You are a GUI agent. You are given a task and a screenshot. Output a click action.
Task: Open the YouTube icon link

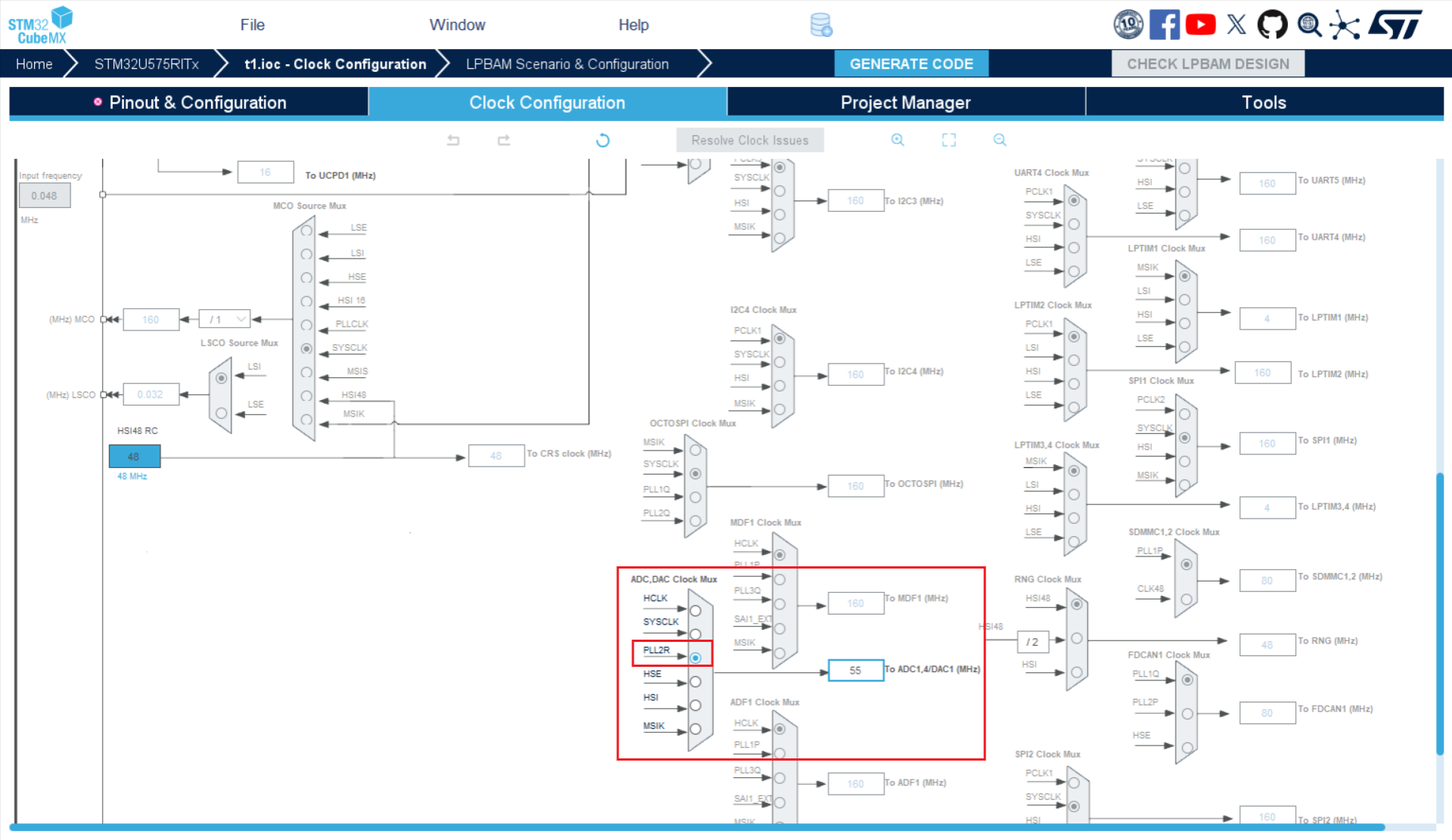(x=1200, y=25)
